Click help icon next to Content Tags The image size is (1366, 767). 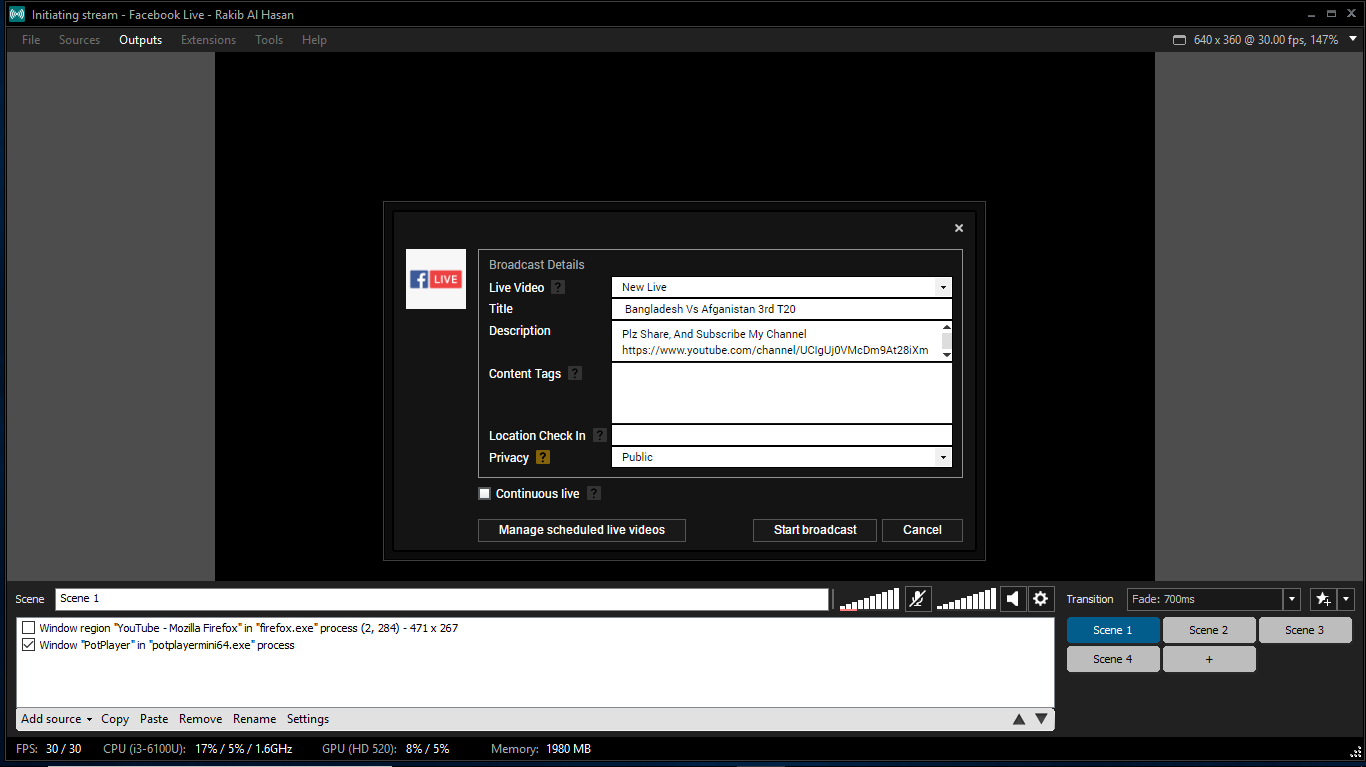pos(575,374)
